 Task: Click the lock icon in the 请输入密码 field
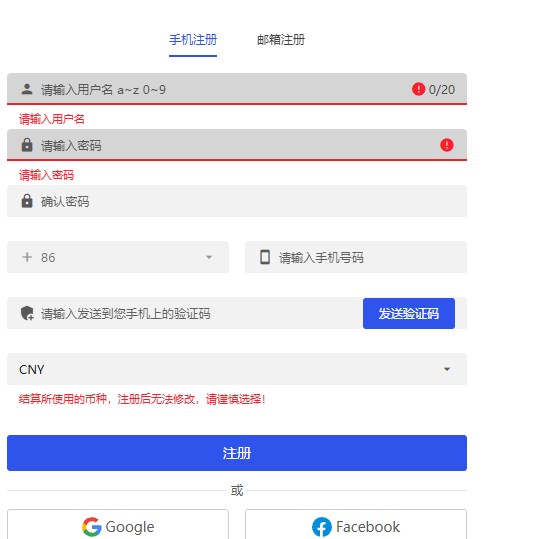coord(27,145)
